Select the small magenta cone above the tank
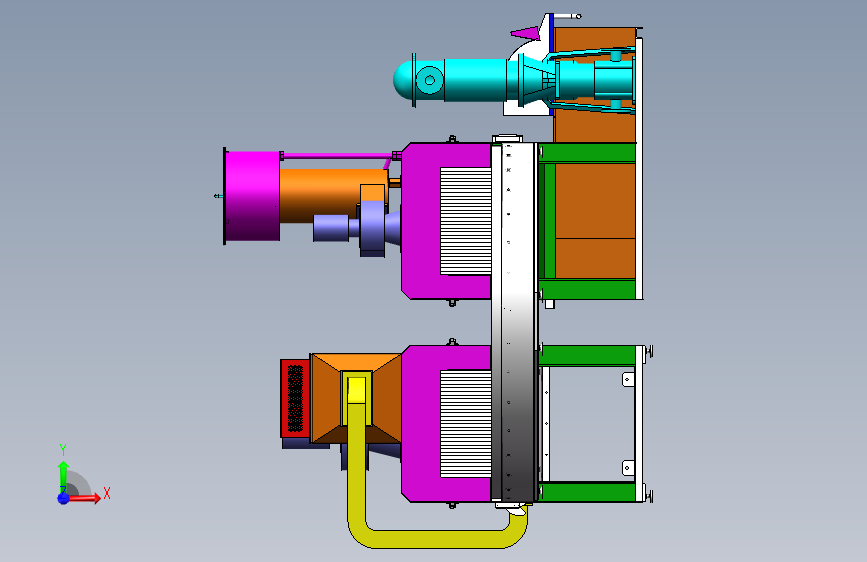Viewport: 867px width, 562px height. 525,33
